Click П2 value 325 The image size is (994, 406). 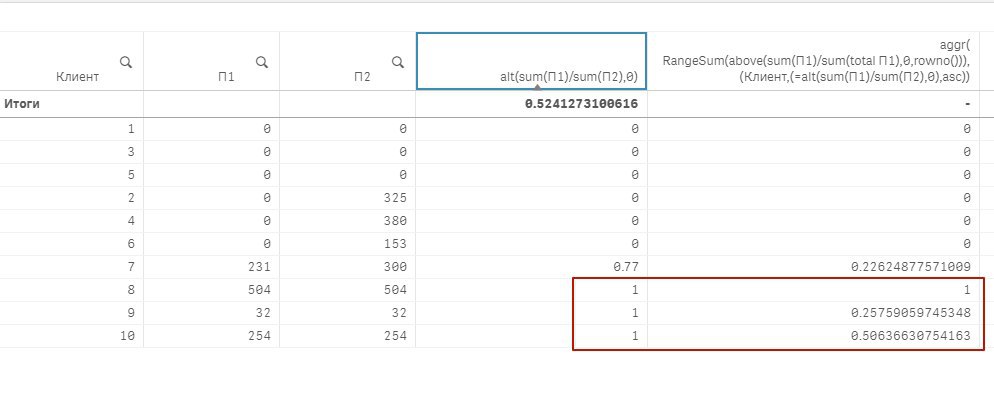[395, 198]
